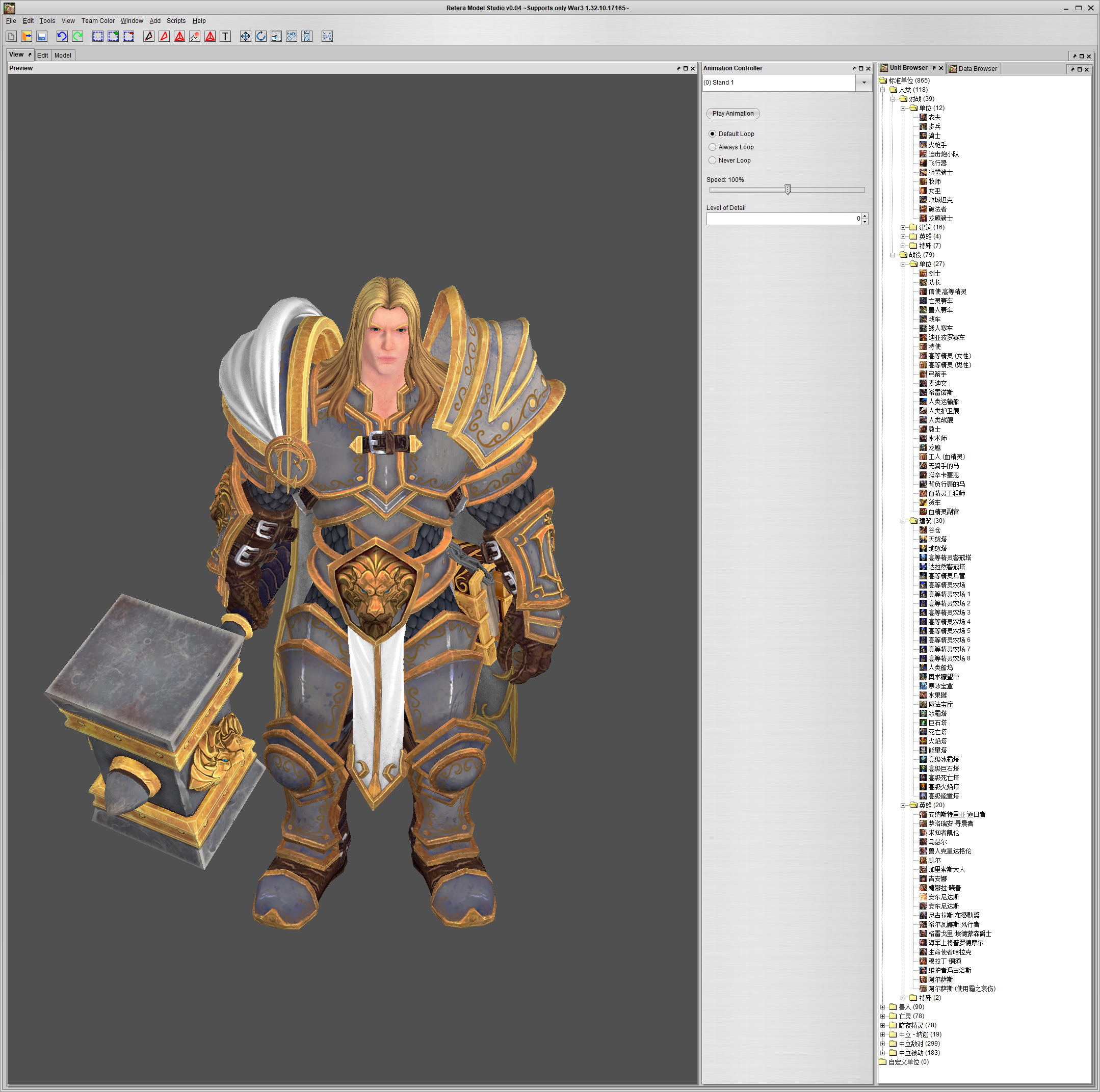This screenshot has width=1100, height=1092.
Task: Click the application icon in title bar
Action: pyautogui.click(x=10, y=8)
